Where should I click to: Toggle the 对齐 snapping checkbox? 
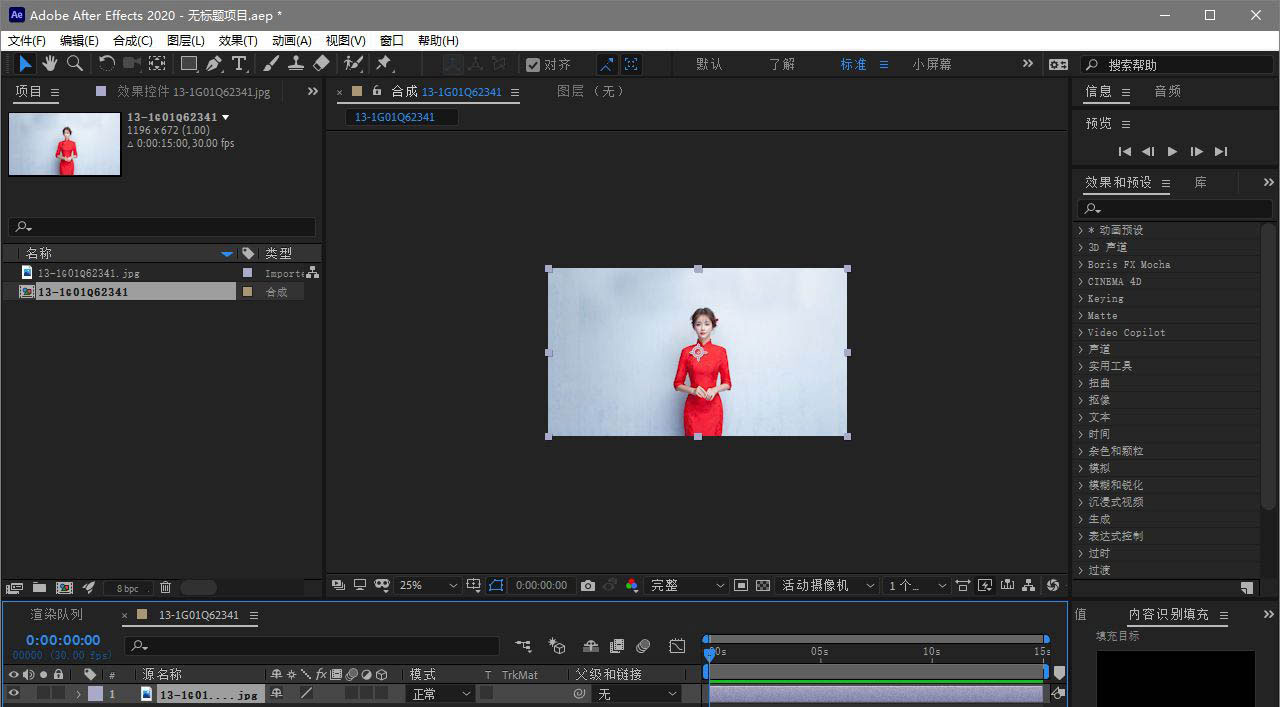point(533,64)
